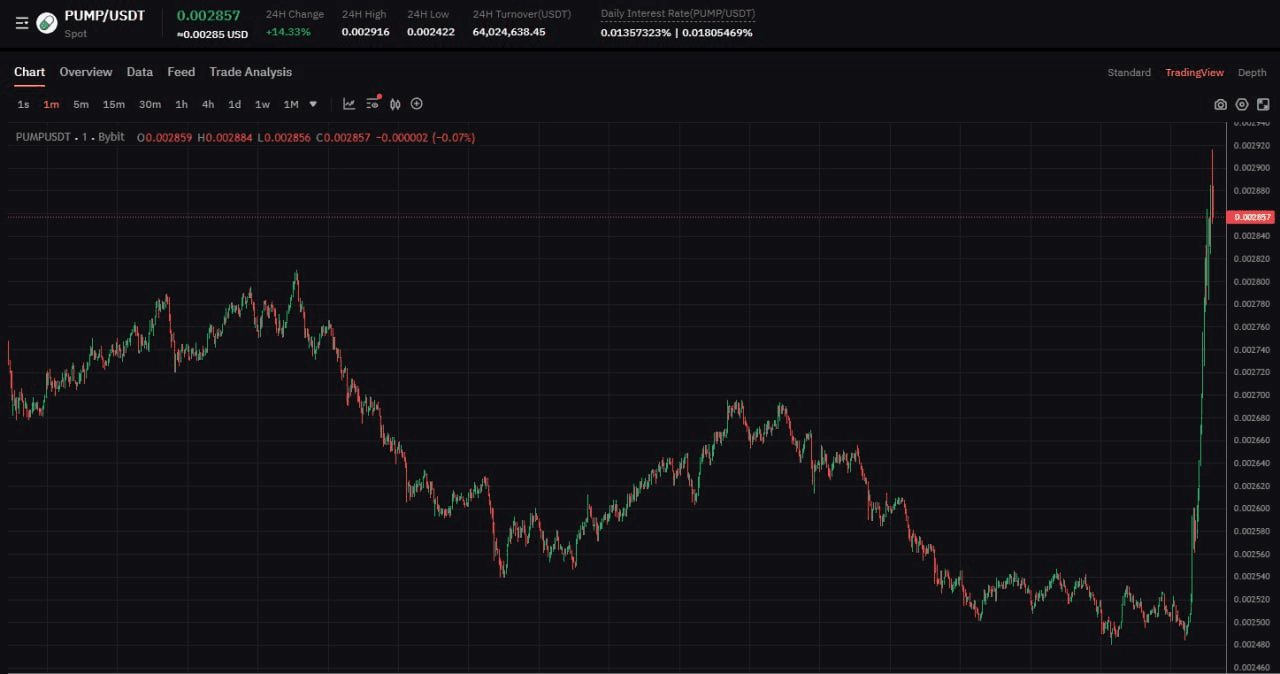Switch to the Depth chart view

pyautogui.click(x=1252, y=73)
